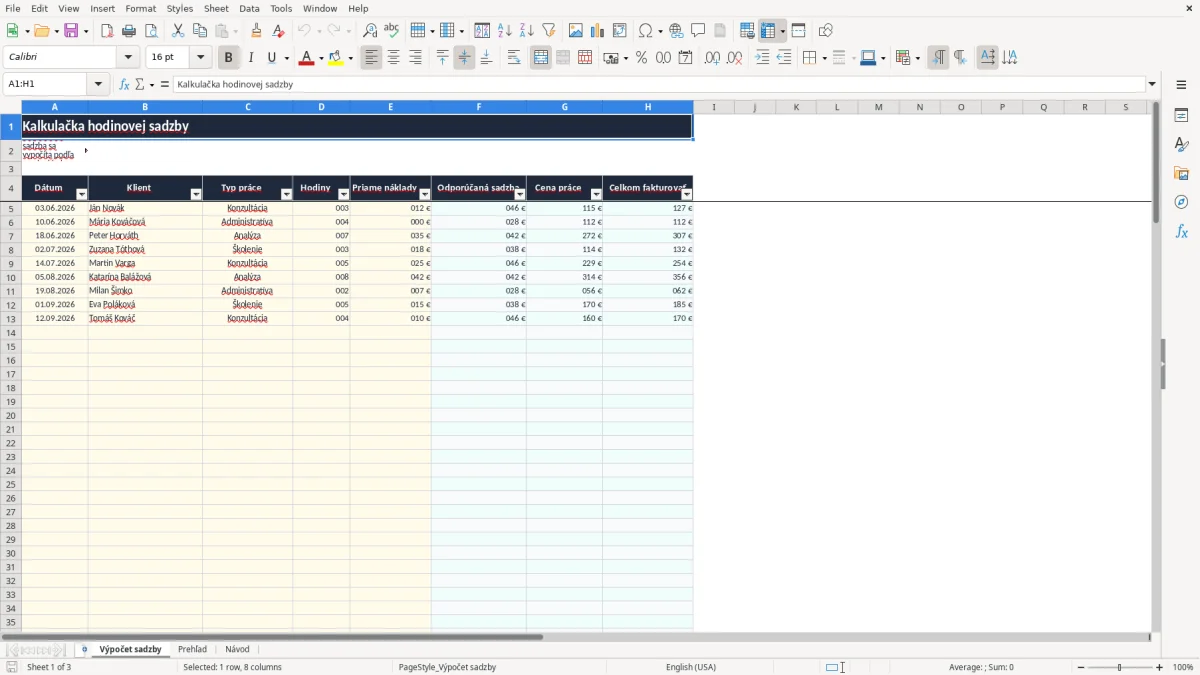Switch to the Prehľad sheet tab

(x=192, y=650)
